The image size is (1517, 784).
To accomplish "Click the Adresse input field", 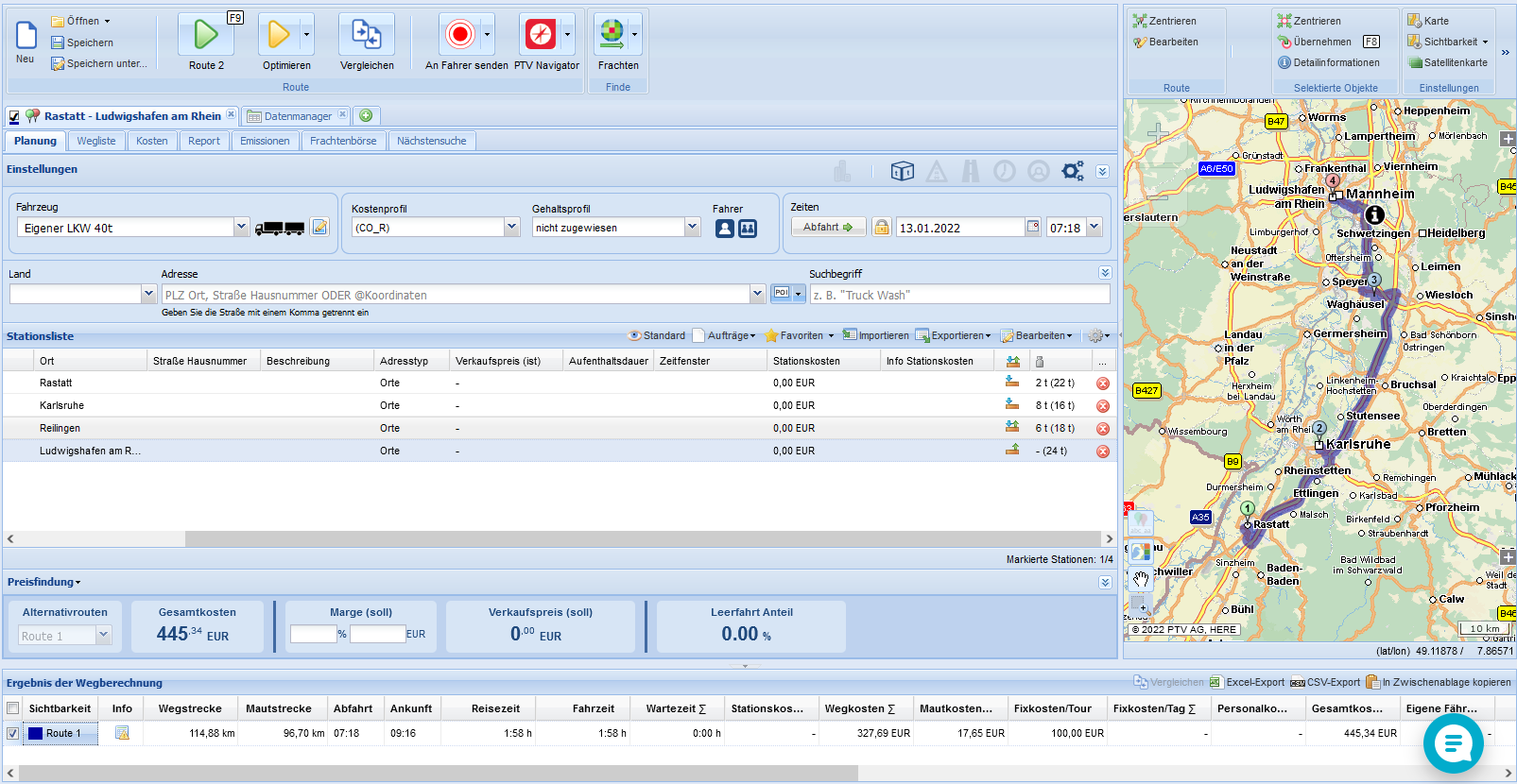I will [x=456, y=295].
